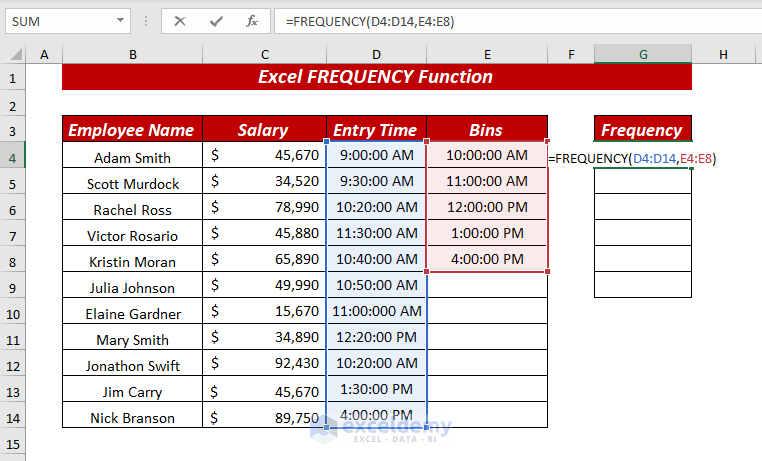Select the Mary Smith cell
Image resolution: width=762 pixels, height=461 pixels.
(x=132, y=338)
